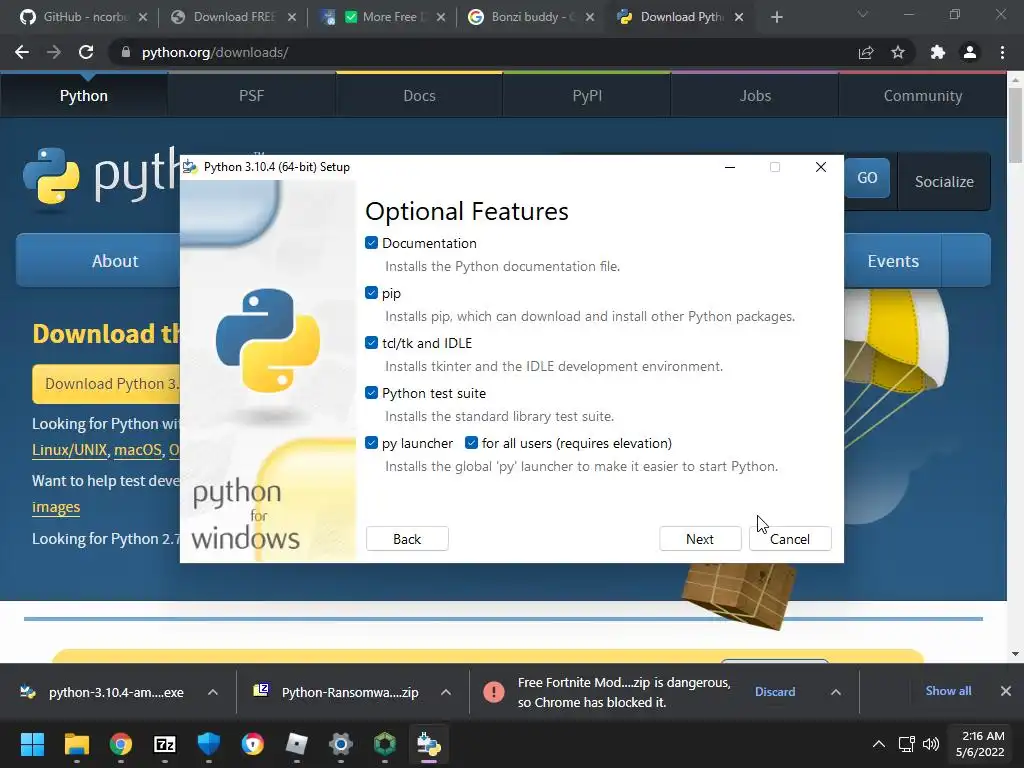1024x768 pixels.
Task: Click Next in Python Setup
Action: (700, 539)
